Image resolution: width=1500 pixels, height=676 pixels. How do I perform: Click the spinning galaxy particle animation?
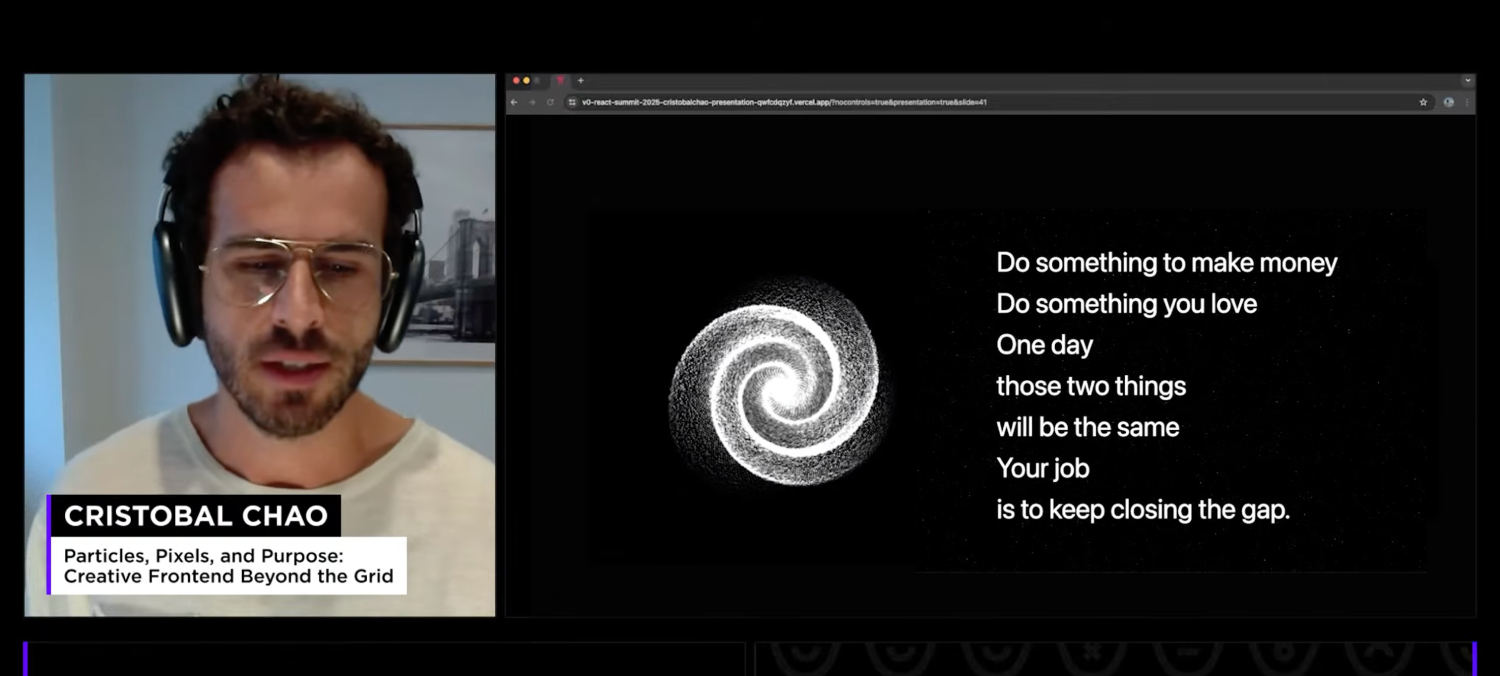(774, 383)
